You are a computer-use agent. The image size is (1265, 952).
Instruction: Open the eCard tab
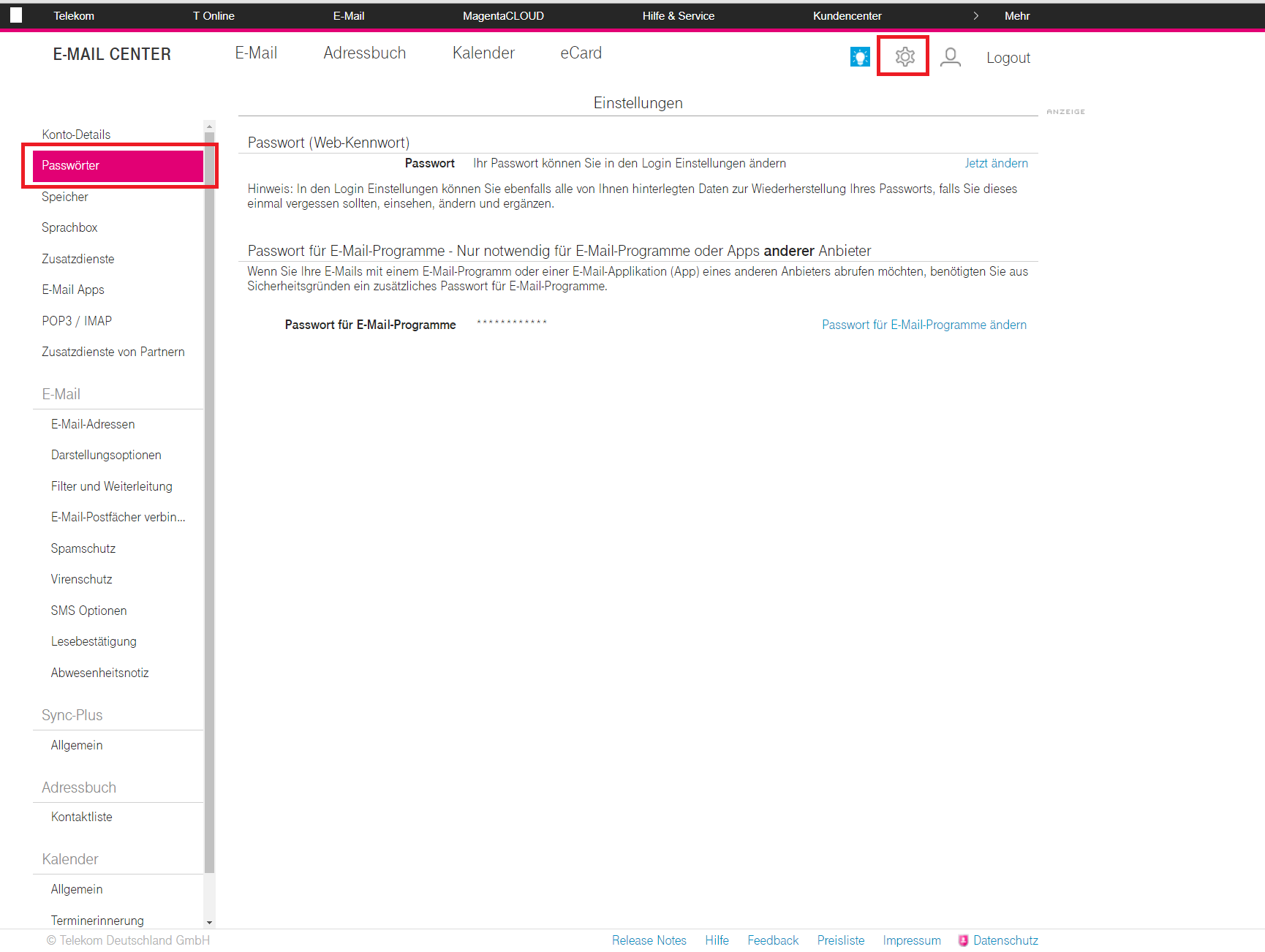[x=581, y=53]
